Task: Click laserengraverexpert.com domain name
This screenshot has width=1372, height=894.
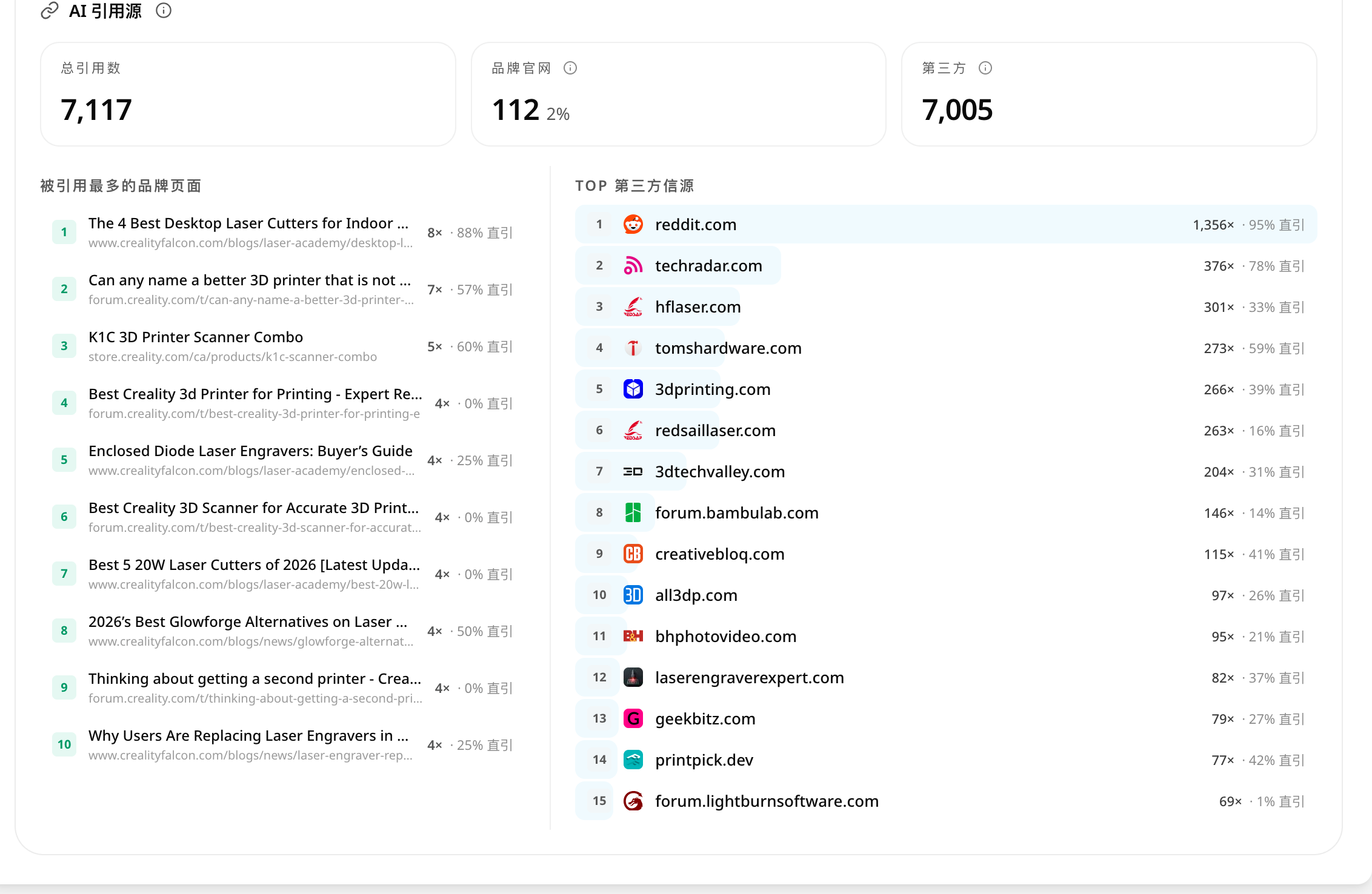Action: coord(750,678)
